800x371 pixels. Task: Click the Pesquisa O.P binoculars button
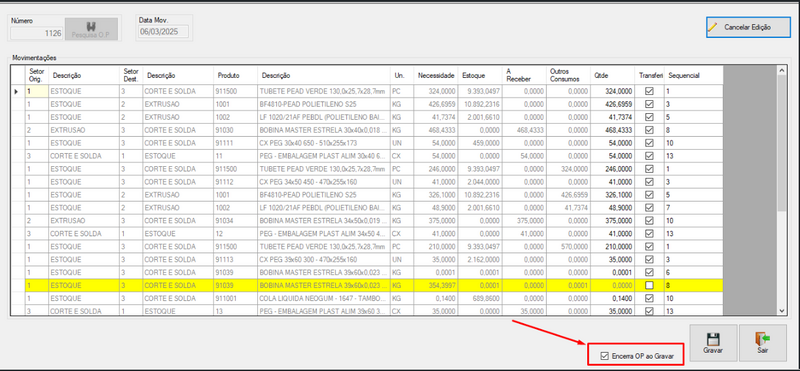tap(92, 29)
